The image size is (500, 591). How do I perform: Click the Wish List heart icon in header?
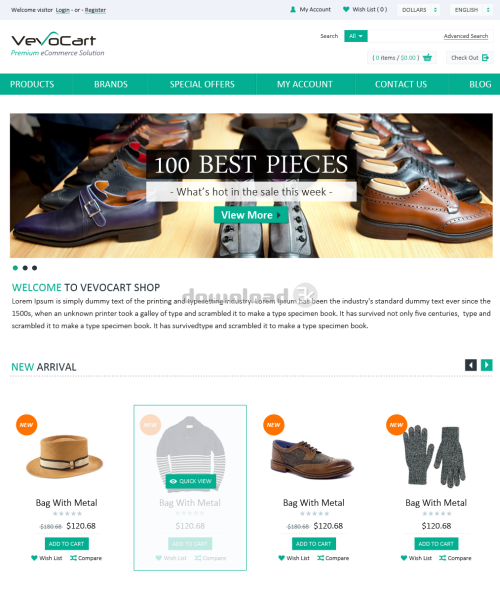tap(346, 9)
